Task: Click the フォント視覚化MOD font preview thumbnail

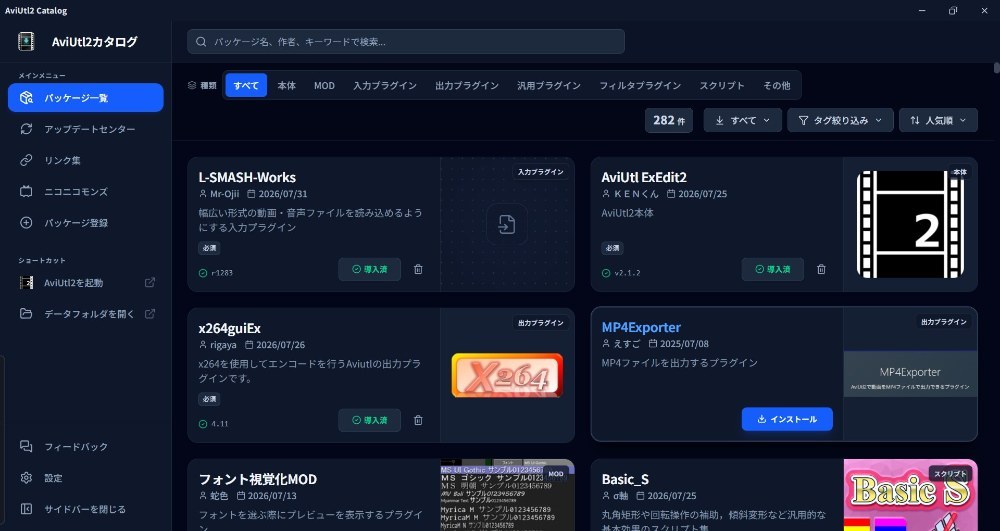Action: [x=507, y=495]
